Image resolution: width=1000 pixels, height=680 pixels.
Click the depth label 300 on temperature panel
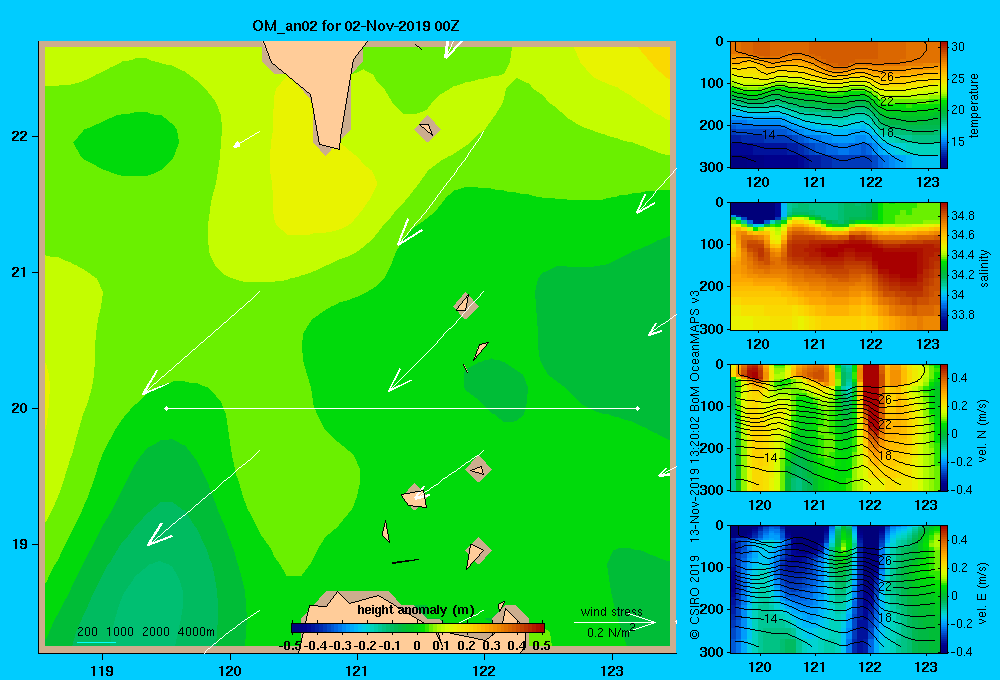coord(712,167)
